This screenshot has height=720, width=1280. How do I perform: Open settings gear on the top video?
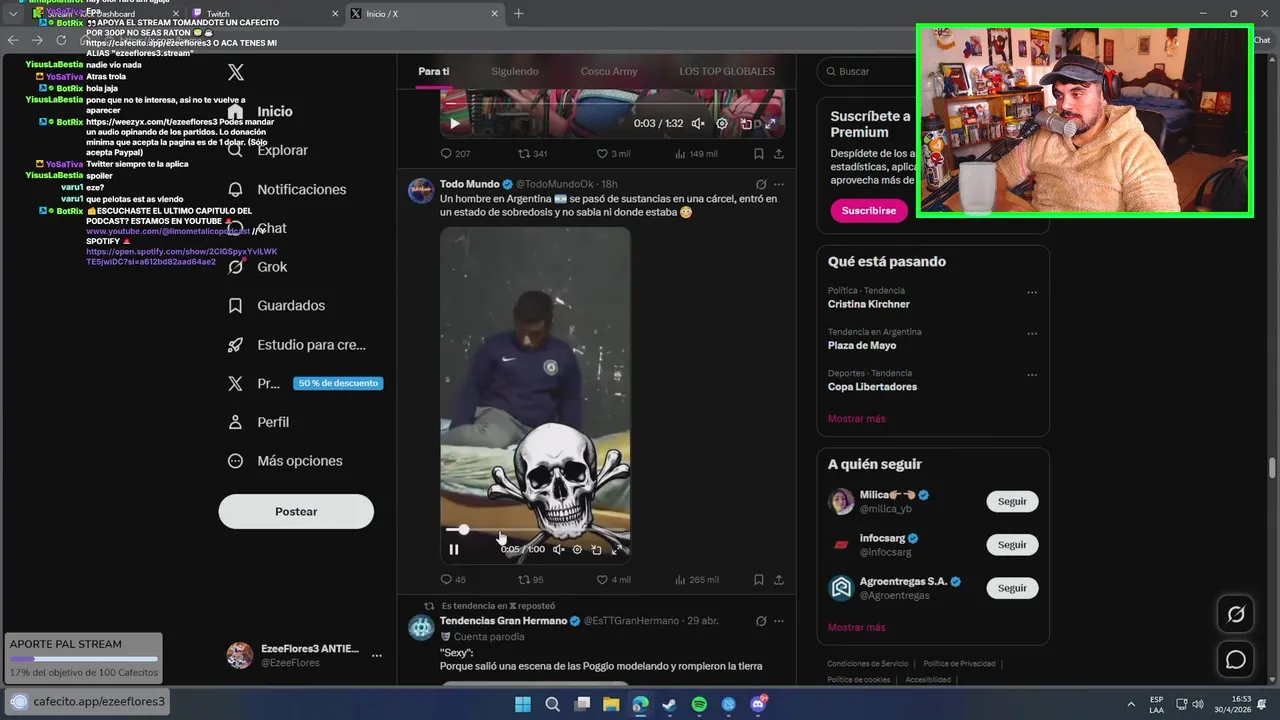[x=722, y=123]
